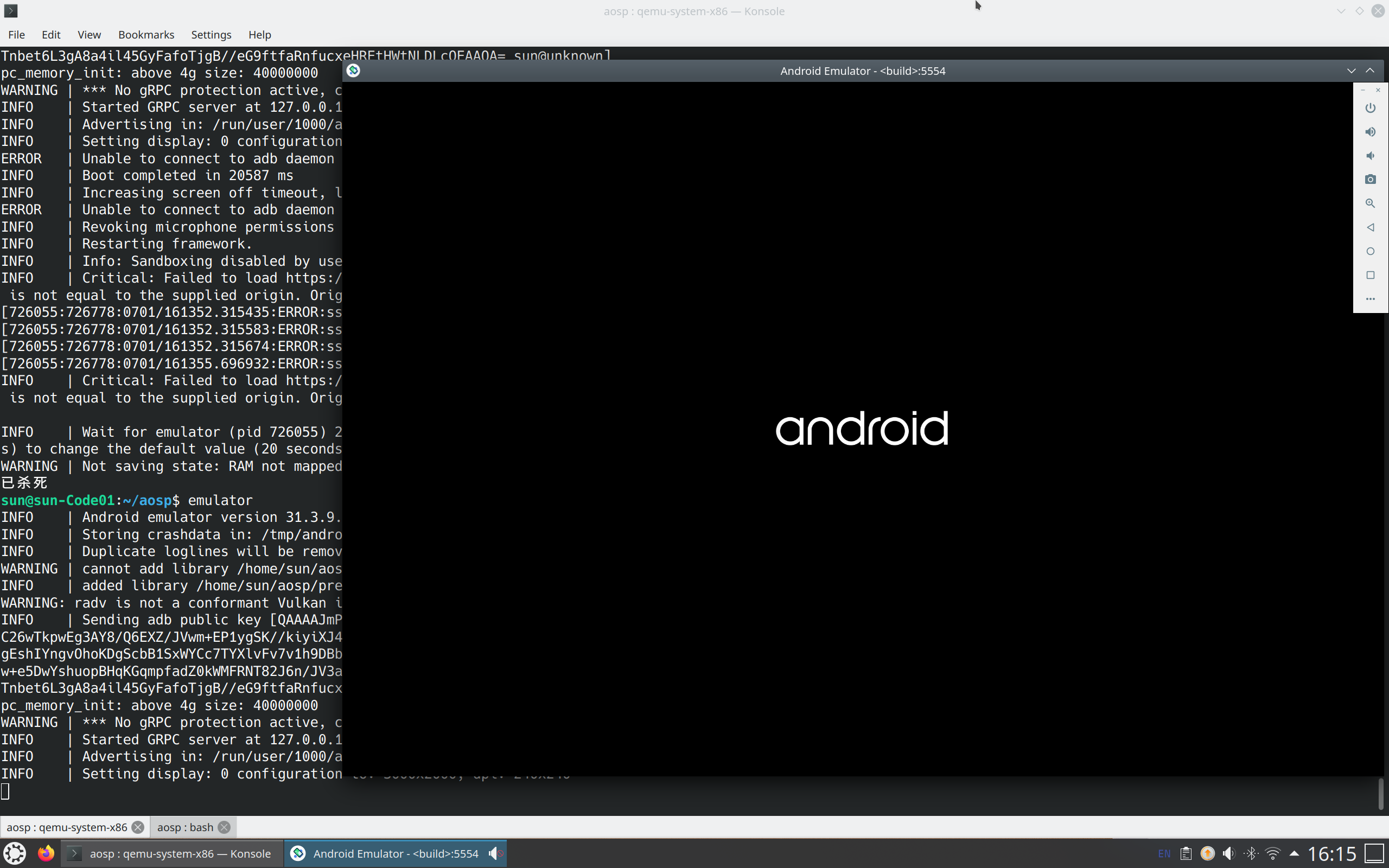Close the emulator side toolbar

tap(1378, 90)
